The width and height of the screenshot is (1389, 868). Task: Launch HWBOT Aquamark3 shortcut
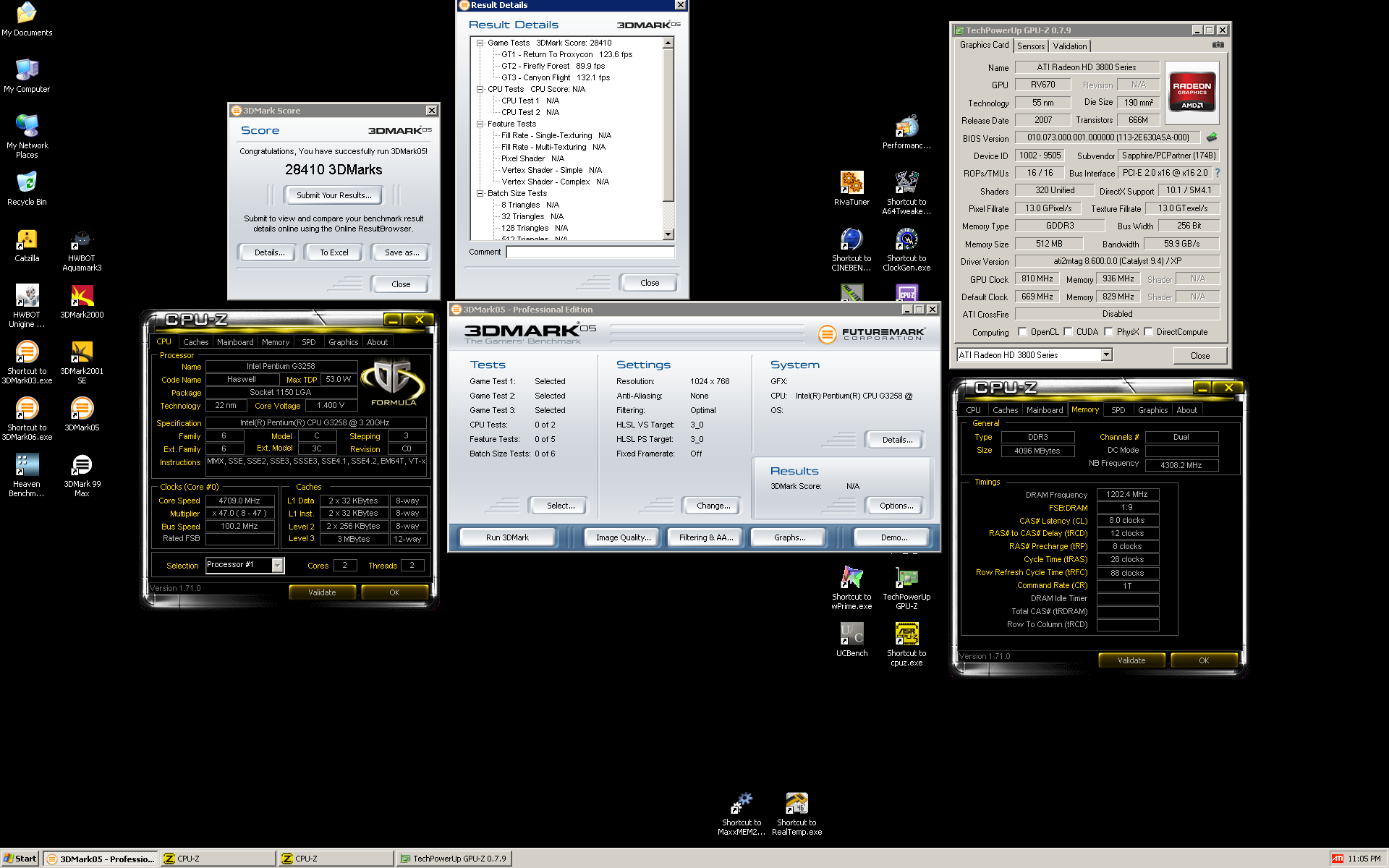[82, 250]
